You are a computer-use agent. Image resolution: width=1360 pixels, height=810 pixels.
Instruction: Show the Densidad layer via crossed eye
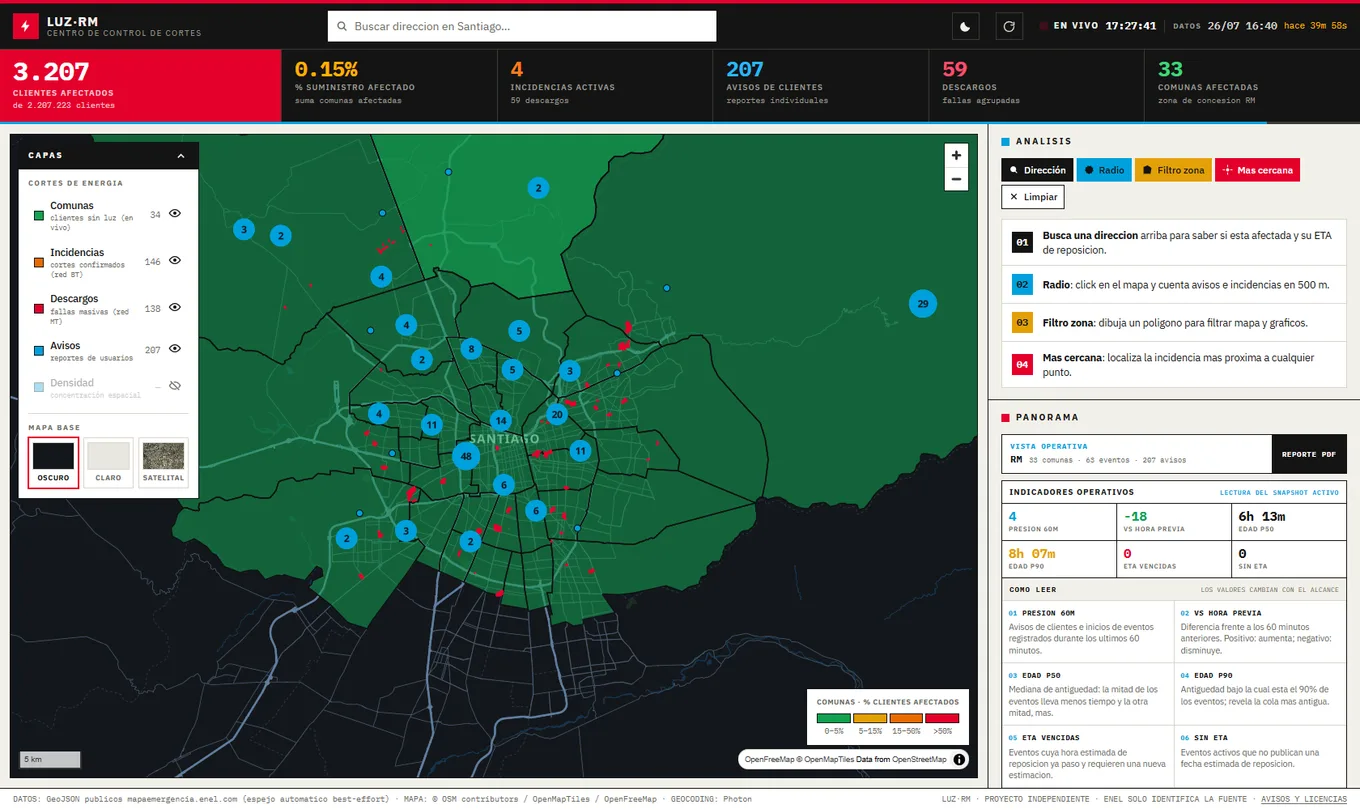click(175, 385)
